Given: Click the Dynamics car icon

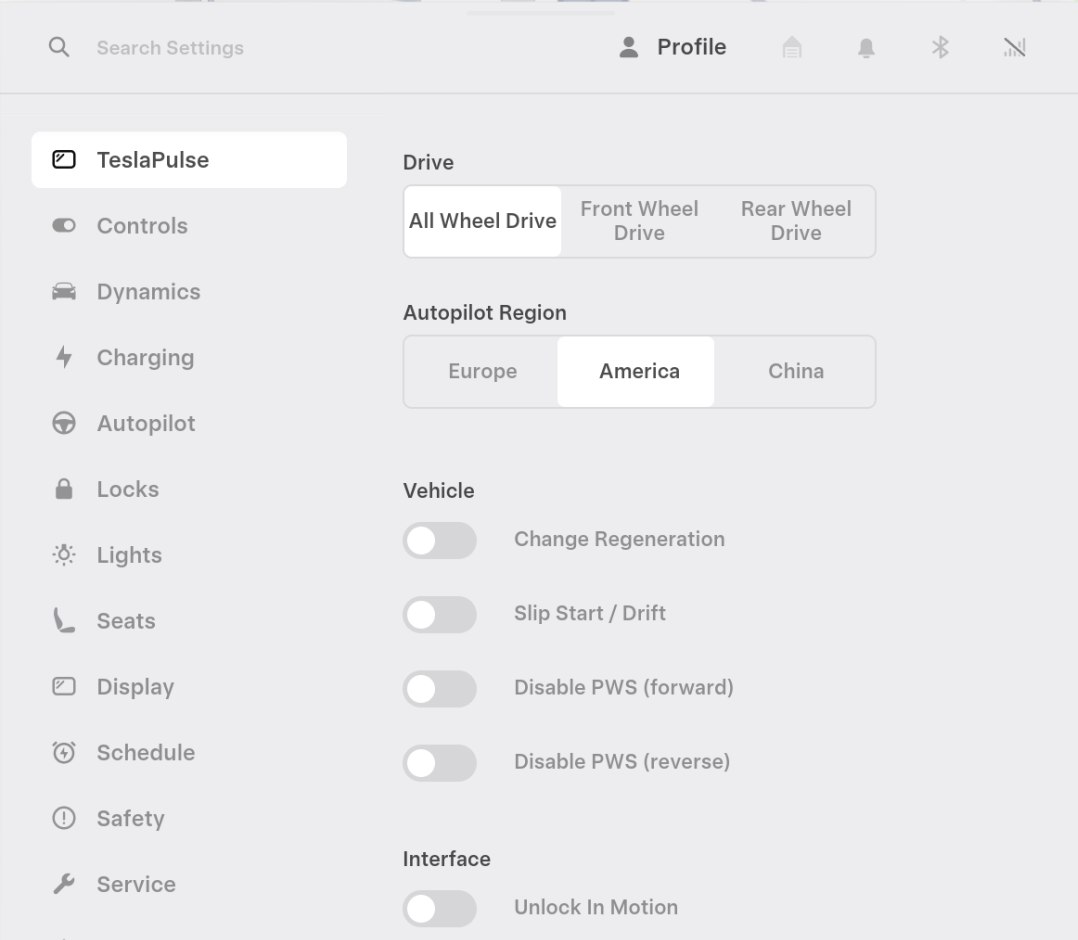Looking at the screenshot, I should pos(64,292).
